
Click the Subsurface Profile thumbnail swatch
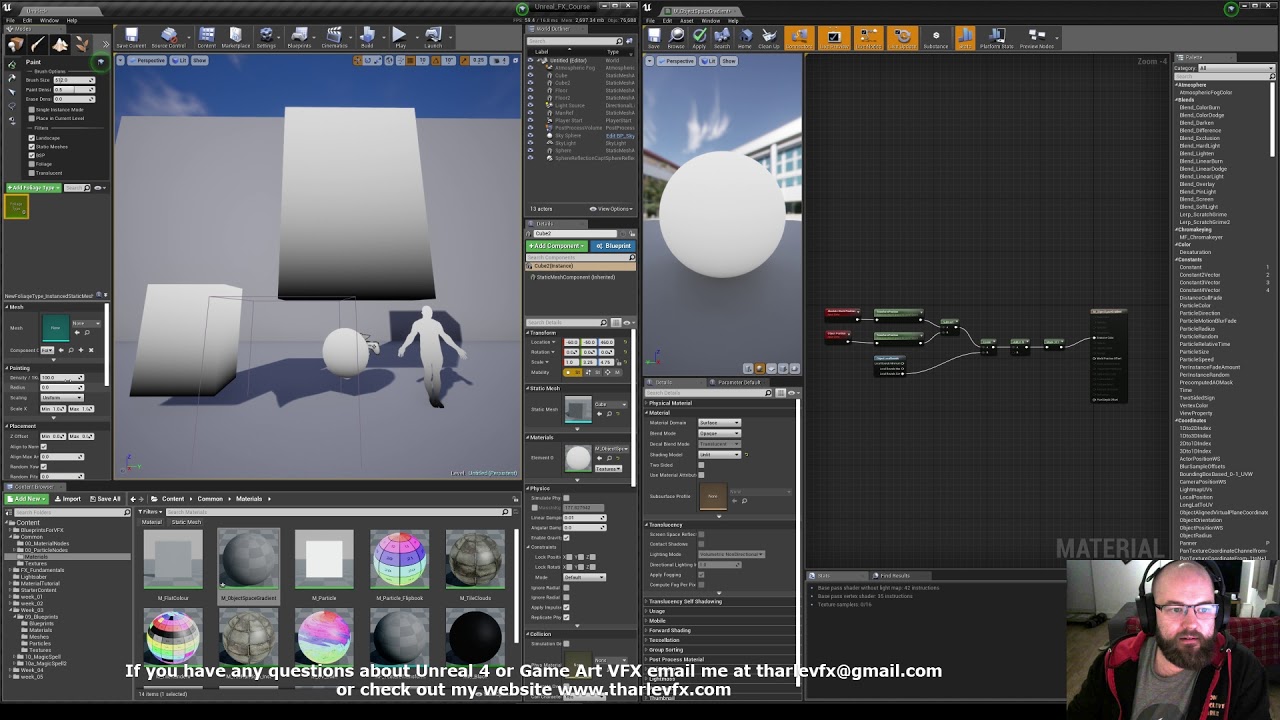coord(713,497)
